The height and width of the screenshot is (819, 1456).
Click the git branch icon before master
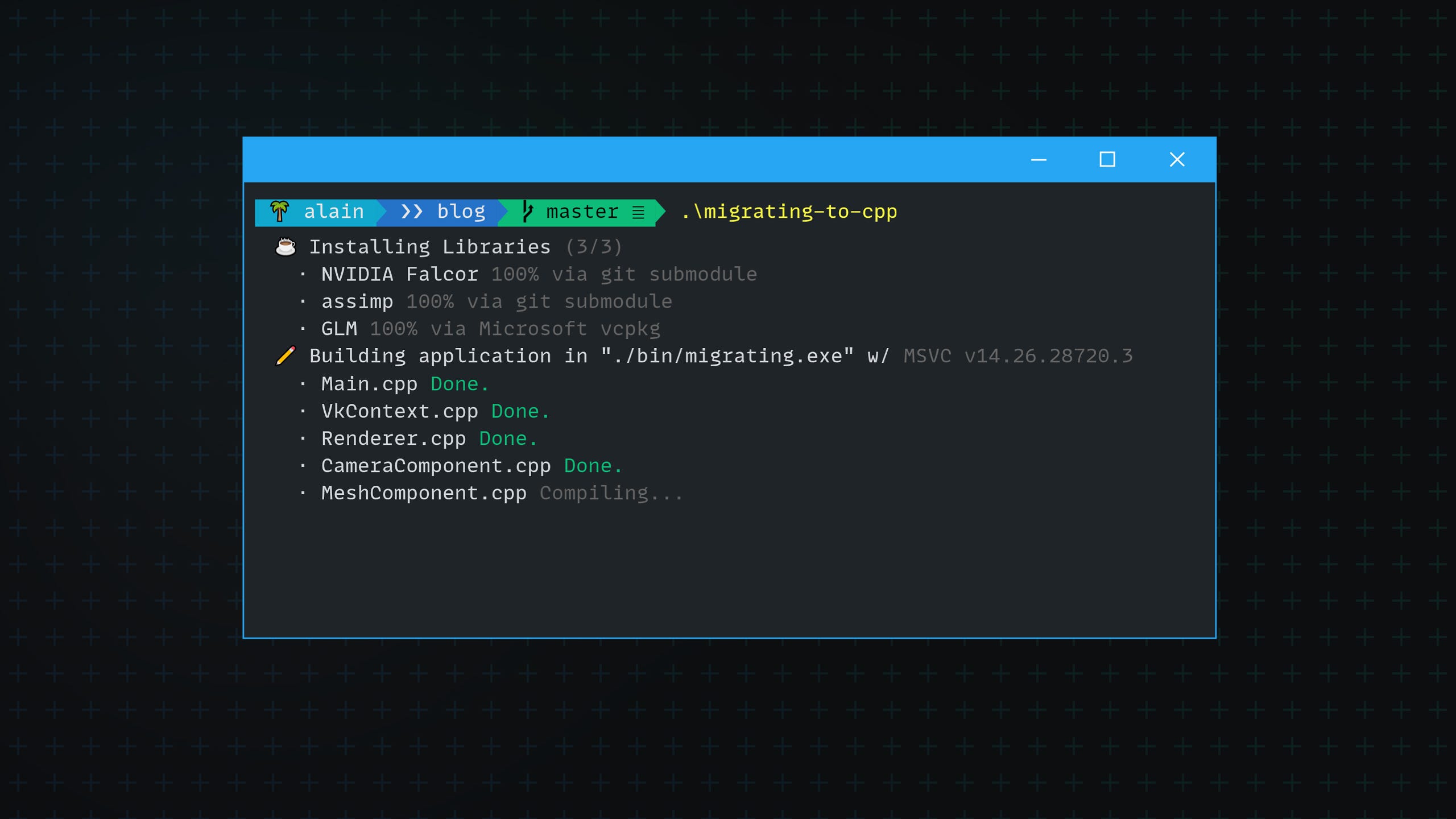tap(527, 211)
